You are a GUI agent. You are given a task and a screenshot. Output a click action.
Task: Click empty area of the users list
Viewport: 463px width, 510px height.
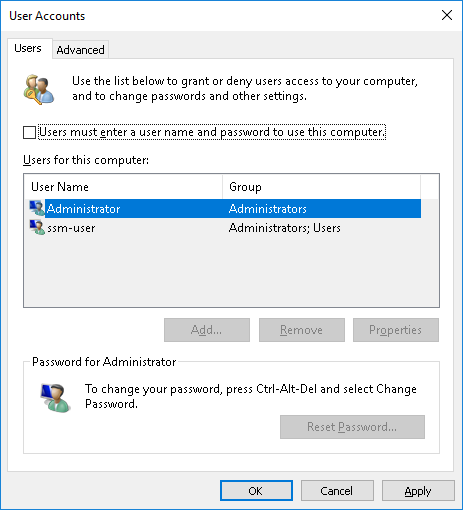pos(231,272)
